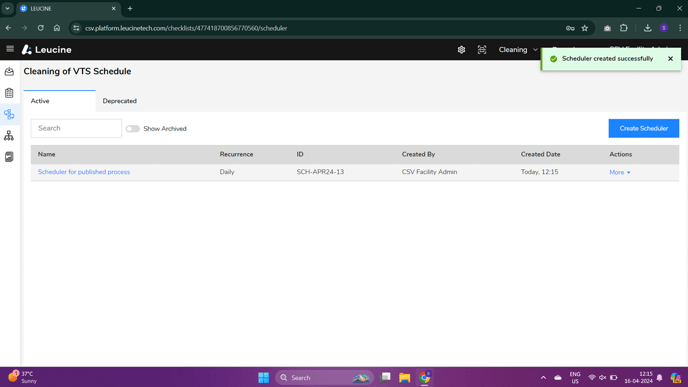
Task: Select the process workflow icon in sidebar
Action: (x=9, y=115)
